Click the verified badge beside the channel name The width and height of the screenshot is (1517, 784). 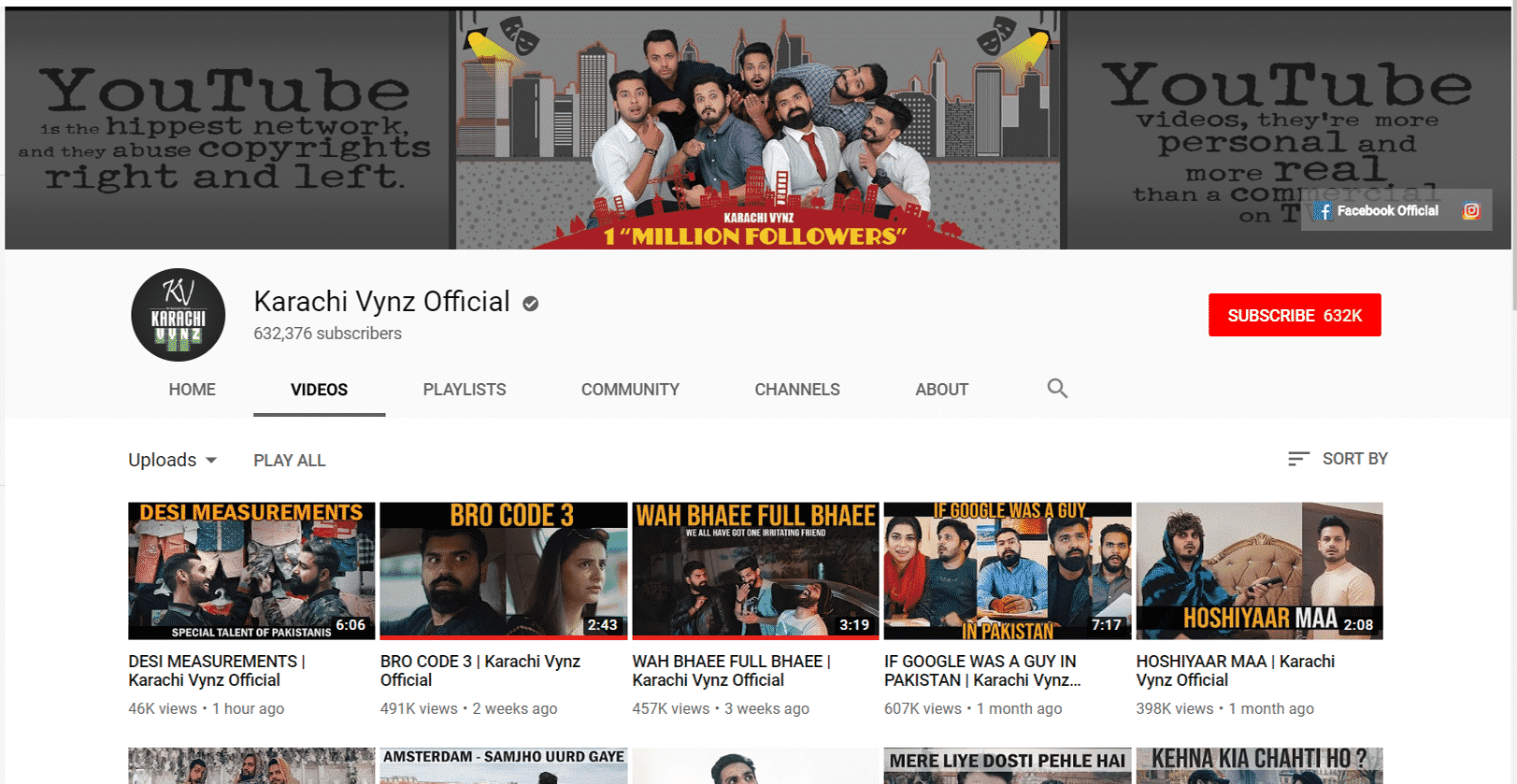tap(530, 304)
